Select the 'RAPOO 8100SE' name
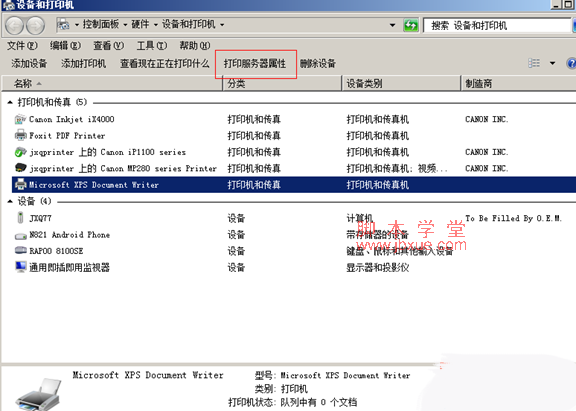The height and width of the screenshot is (411, 576). (x=56, y=251)
